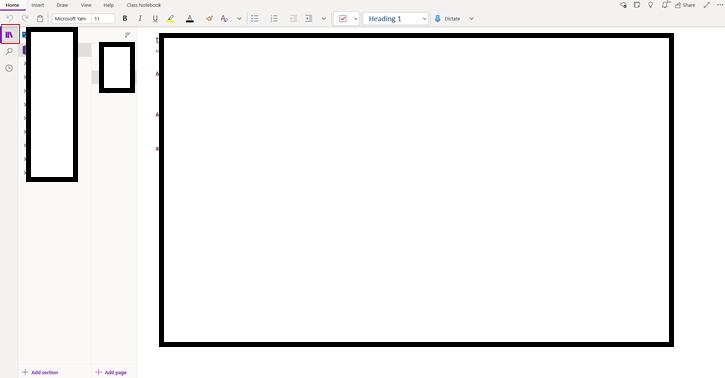Apply yellow text highlight color

(x=171, y=18)
